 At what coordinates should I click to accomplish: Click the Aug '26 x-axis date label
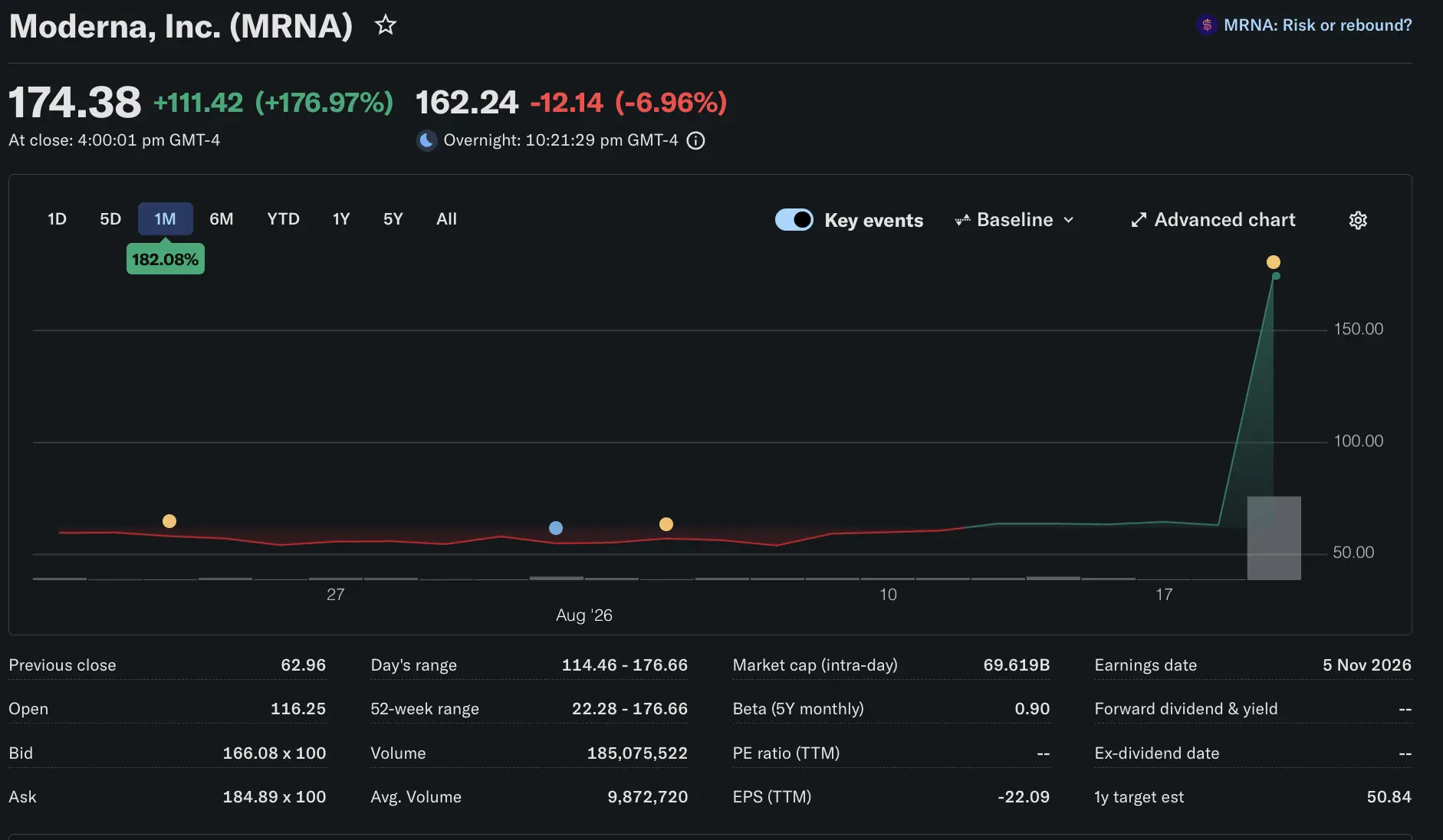coord(583,615)
